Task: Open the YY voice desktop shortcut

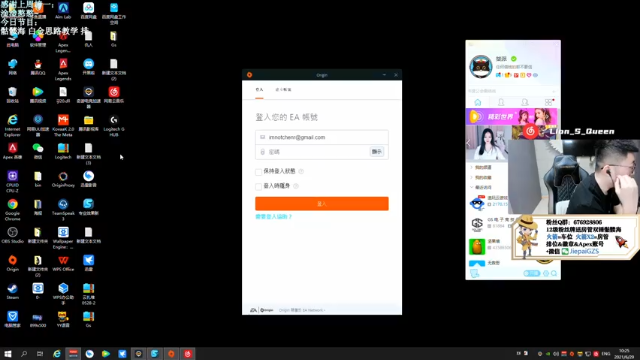Action: click(63, 319)
